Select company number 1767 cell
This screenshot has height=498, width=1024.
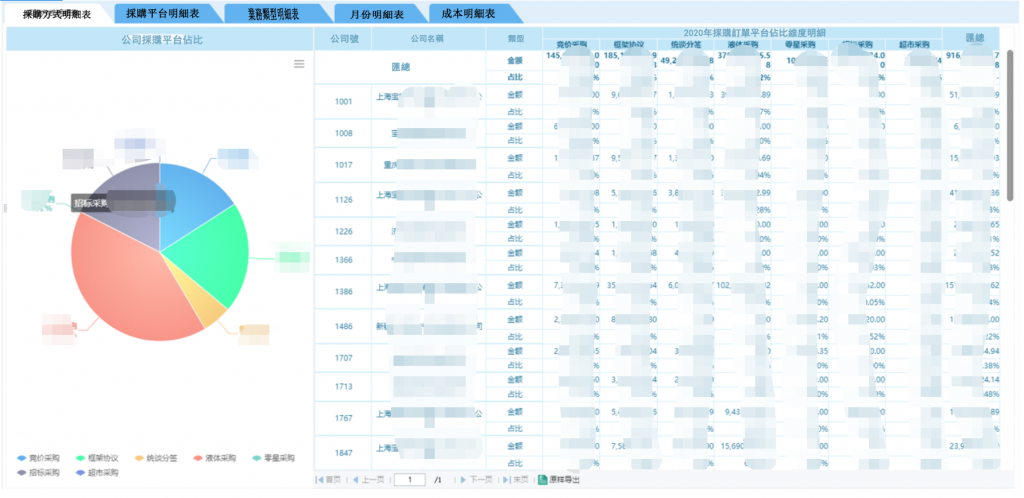[343, 418]
